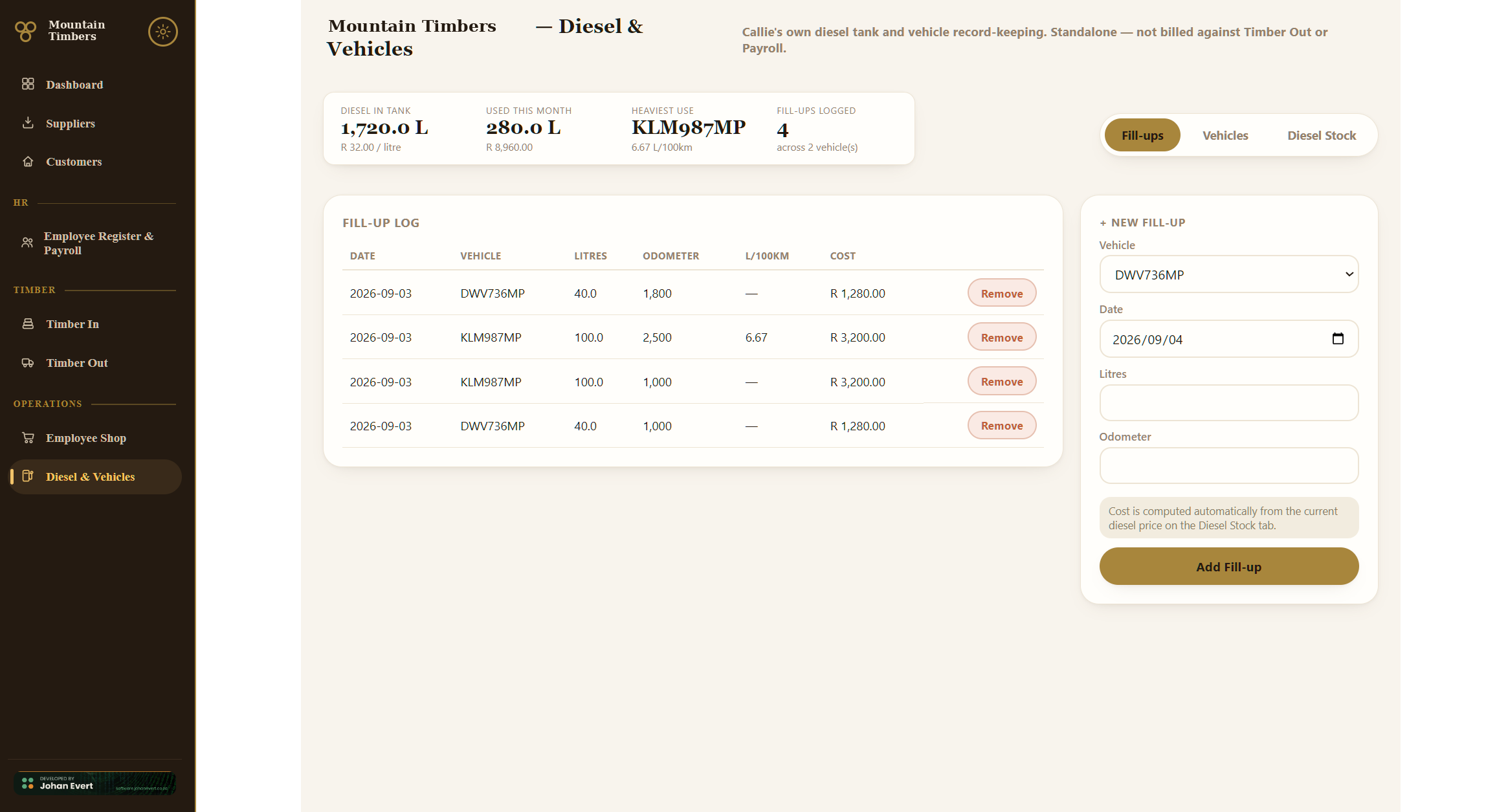Screen dimensions: 1497x812
Task: Open the date picker calendar icon
Action: (1338, 338)
